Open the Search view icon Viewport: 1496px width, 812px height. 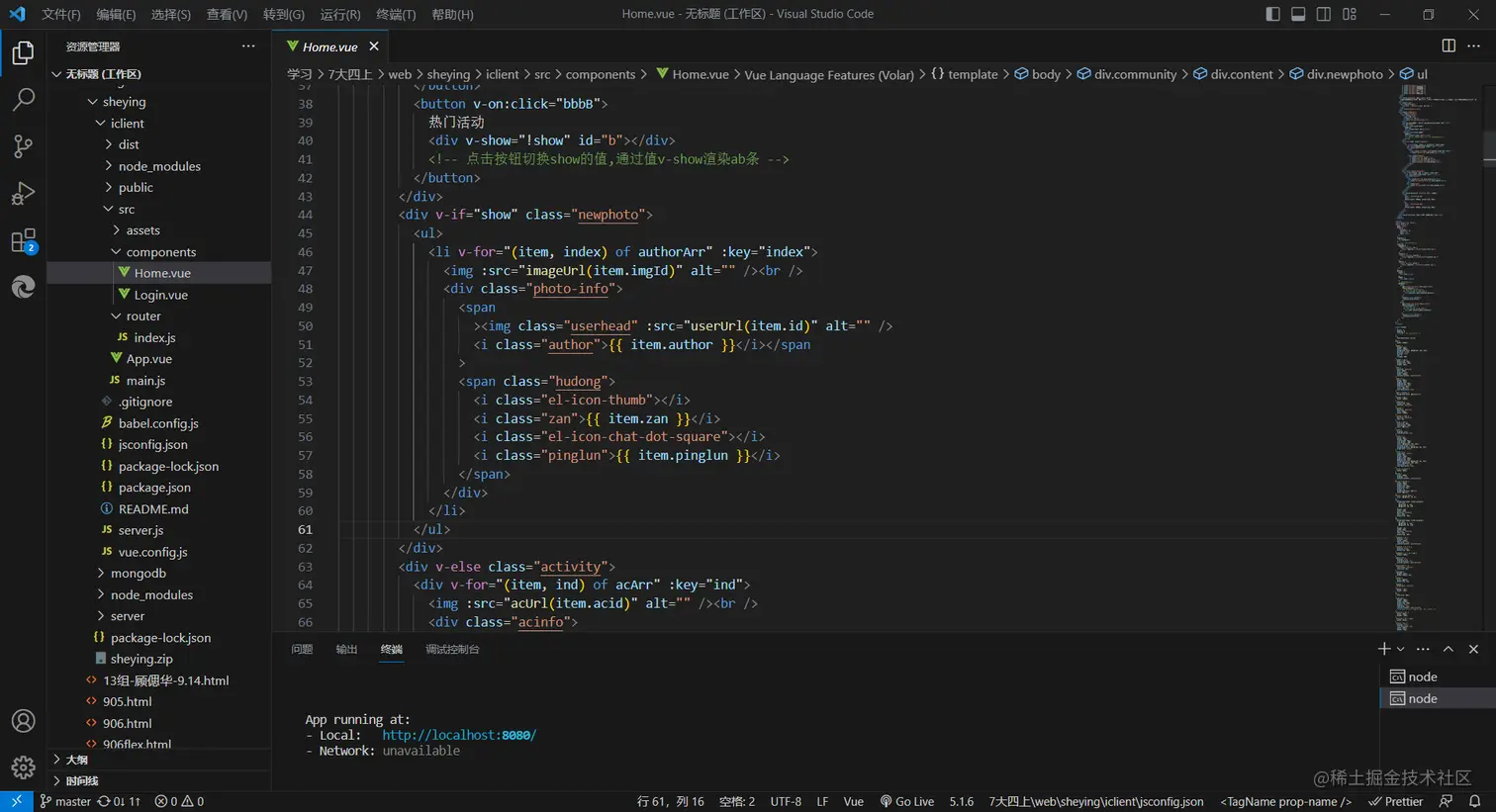(x=23, y=99)
